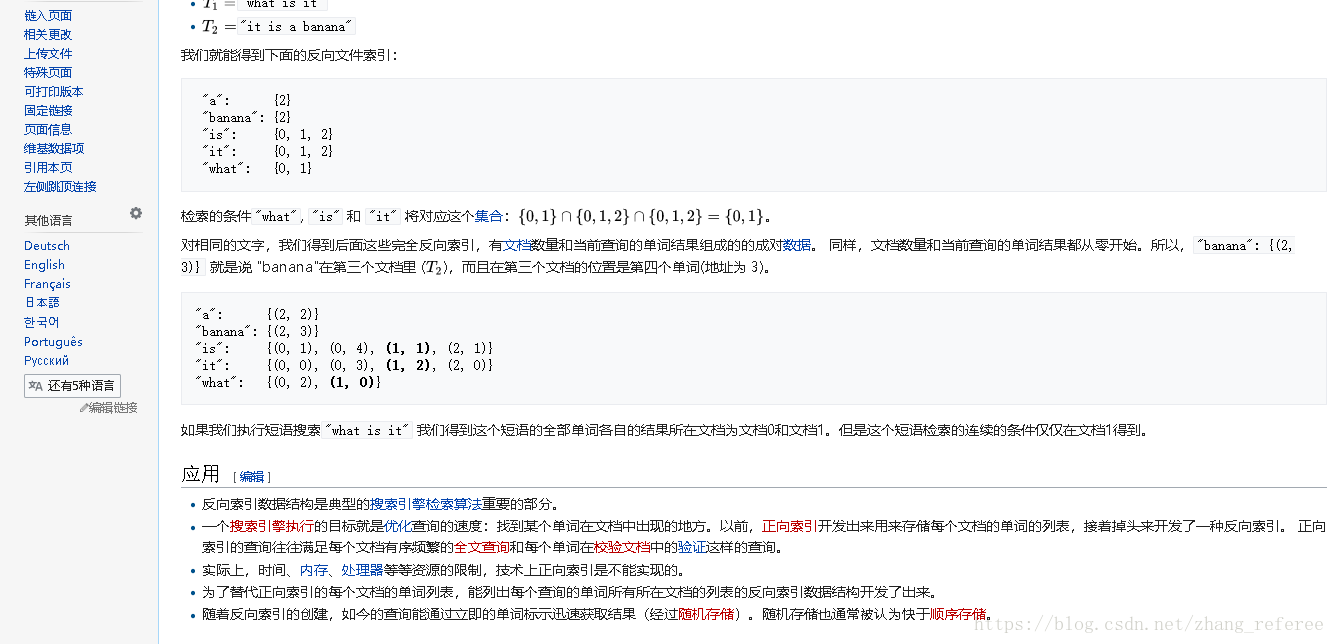
Task: Open the 内存 link
Action: [313, 570]
